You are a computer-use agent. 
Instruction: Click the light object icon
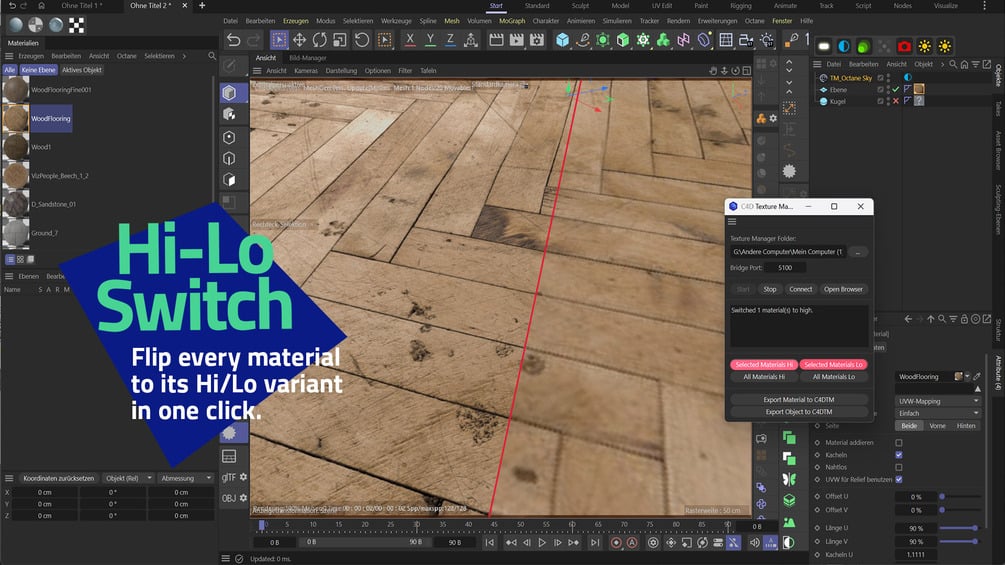[x=767, y=40]
